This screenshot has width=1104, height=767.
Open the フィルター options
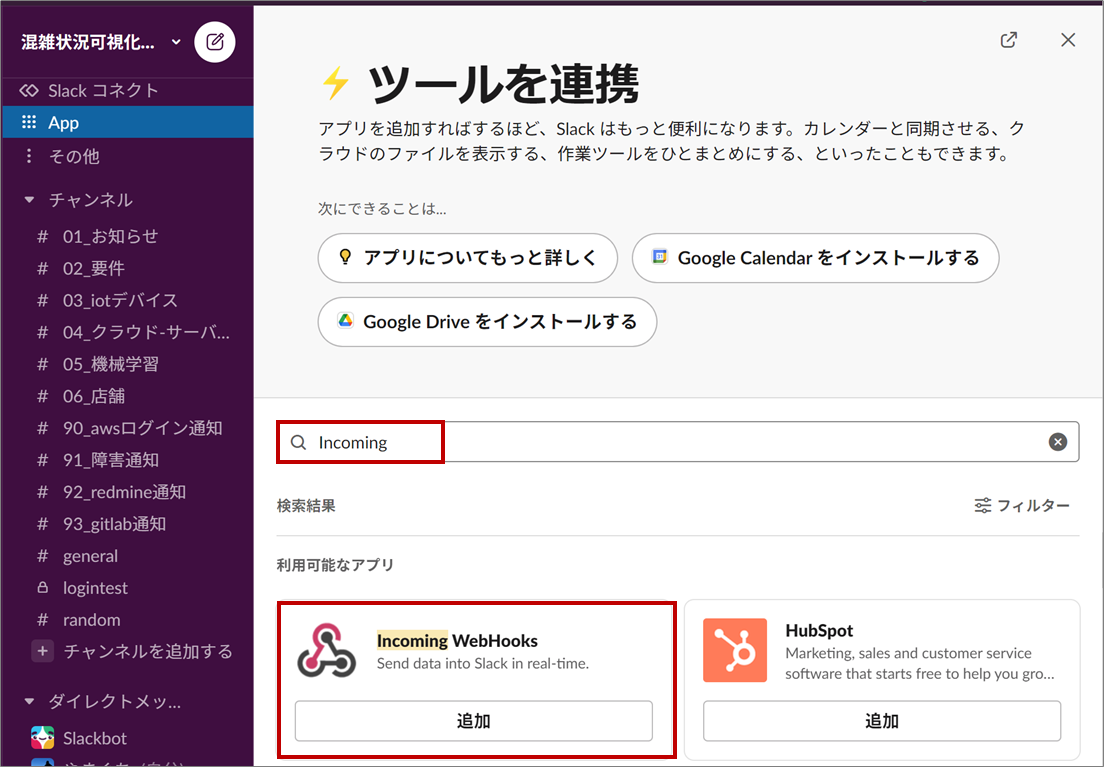coord(1022,506)
